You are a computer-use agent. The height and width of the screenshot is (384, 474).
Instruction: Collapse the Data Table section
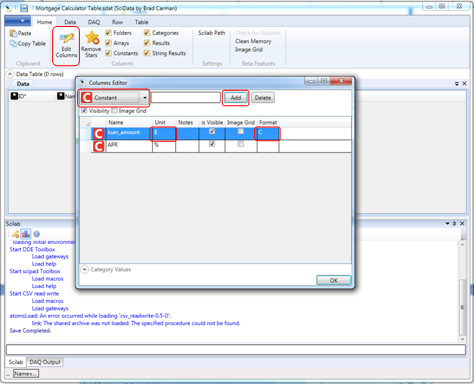pos(10,74)
